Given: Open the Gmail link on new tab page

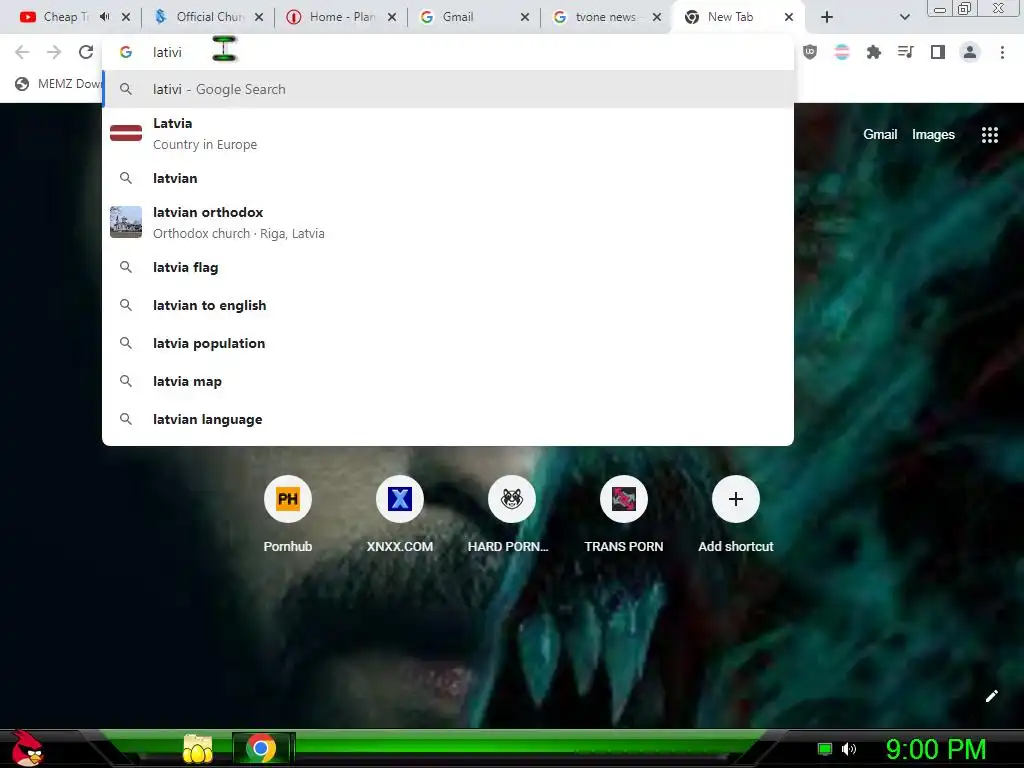Looking at the screenshot, I should tap(880, 135).
